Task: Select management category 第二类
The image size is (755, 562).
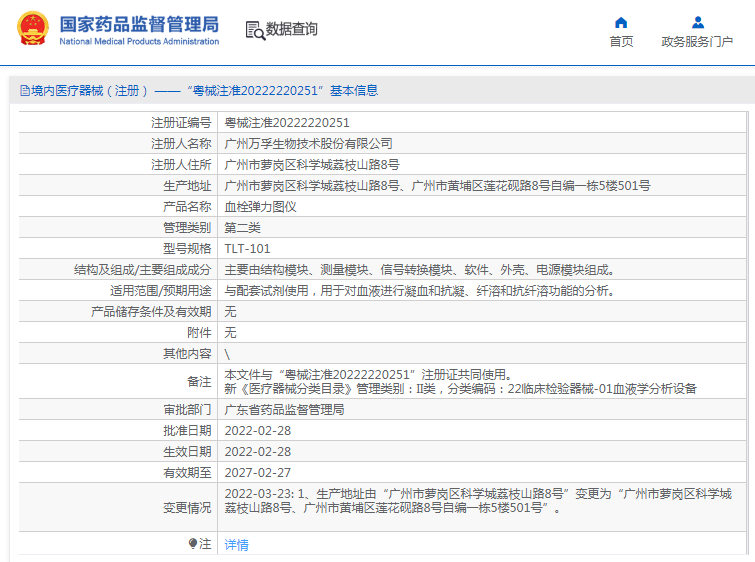Action: pyautogui.click(x=242, y=228)
